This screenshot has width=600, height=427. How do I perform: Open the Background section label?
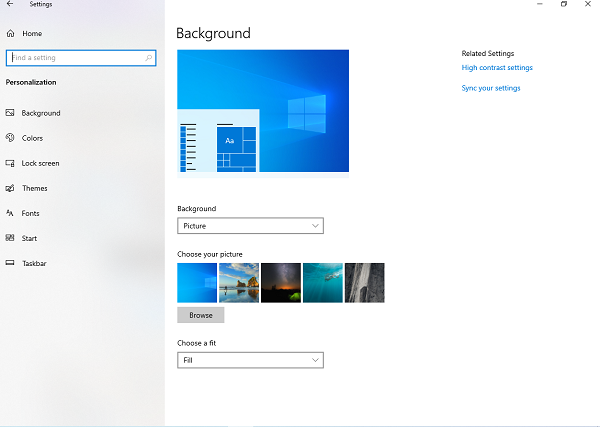41,113
